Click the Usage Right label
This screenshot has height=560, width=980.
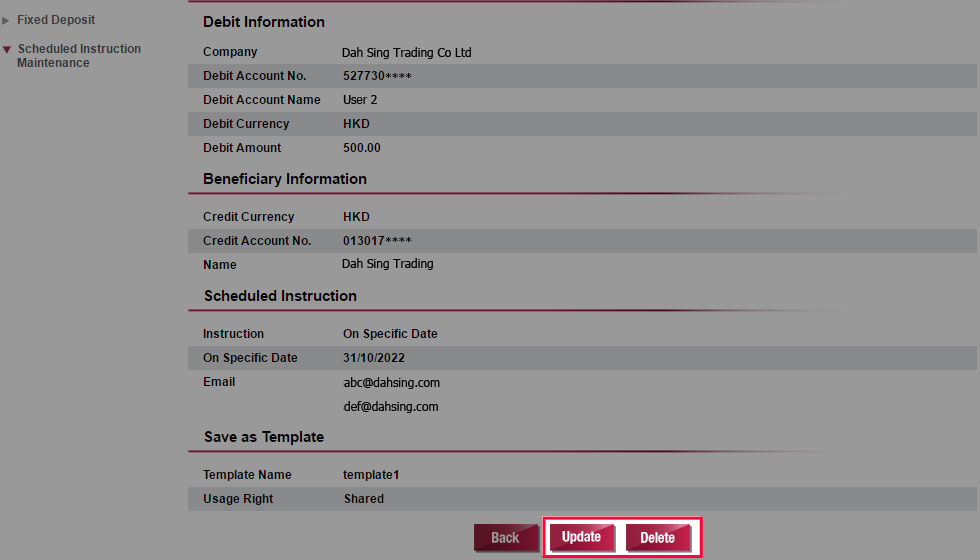tap(238, 499)
